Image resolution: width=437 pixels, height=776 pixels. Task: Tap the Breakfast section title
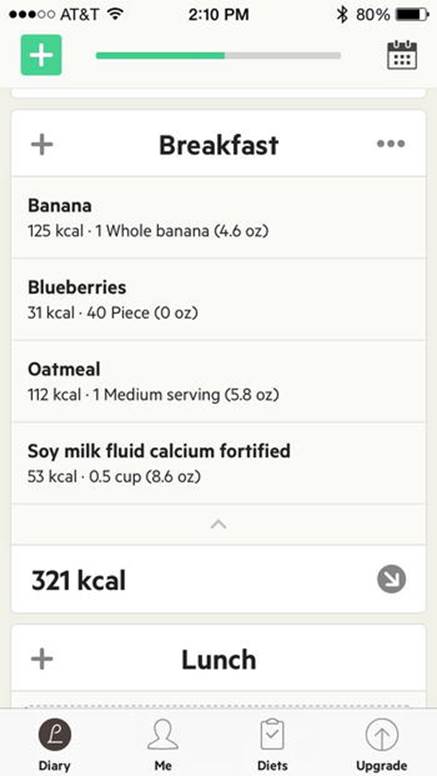(219, 145)
